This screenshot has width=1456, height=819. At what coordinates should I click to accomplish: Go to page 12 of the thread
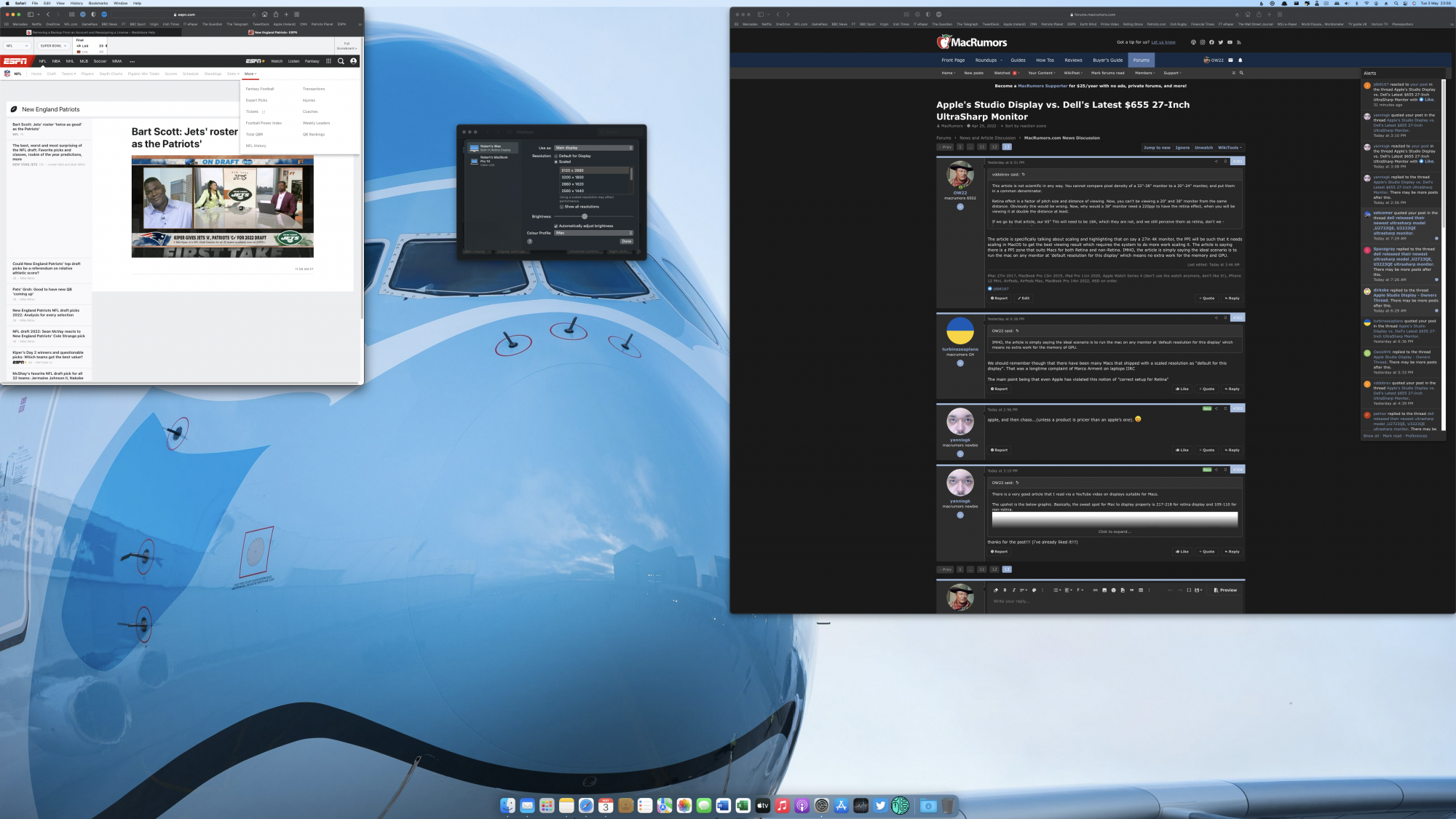tap(994, 147)
